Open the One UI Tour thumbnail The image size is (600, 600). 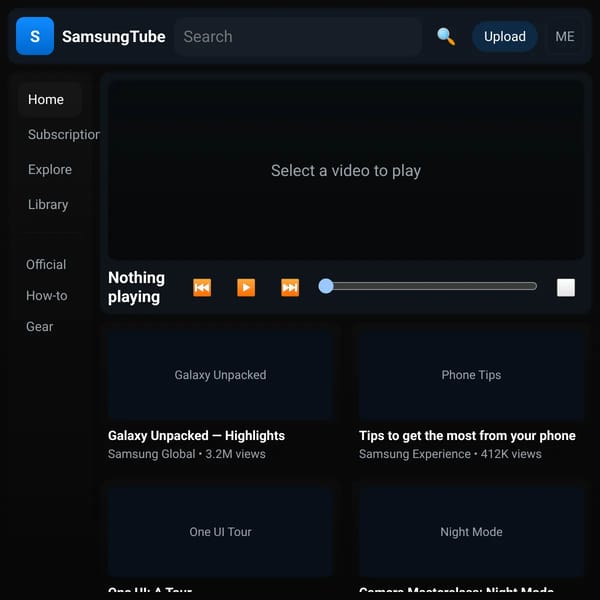(220, 532)
